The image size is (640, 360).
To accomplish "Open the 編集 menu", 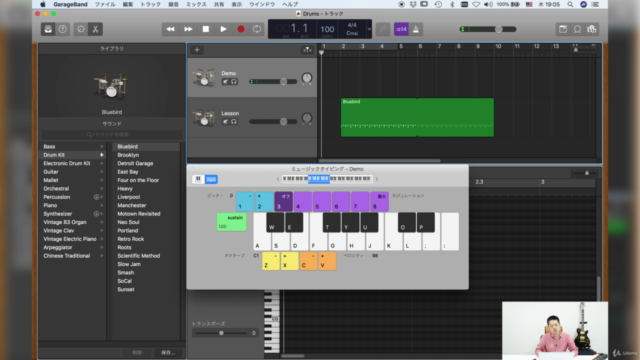I will (x=128, y=4).
